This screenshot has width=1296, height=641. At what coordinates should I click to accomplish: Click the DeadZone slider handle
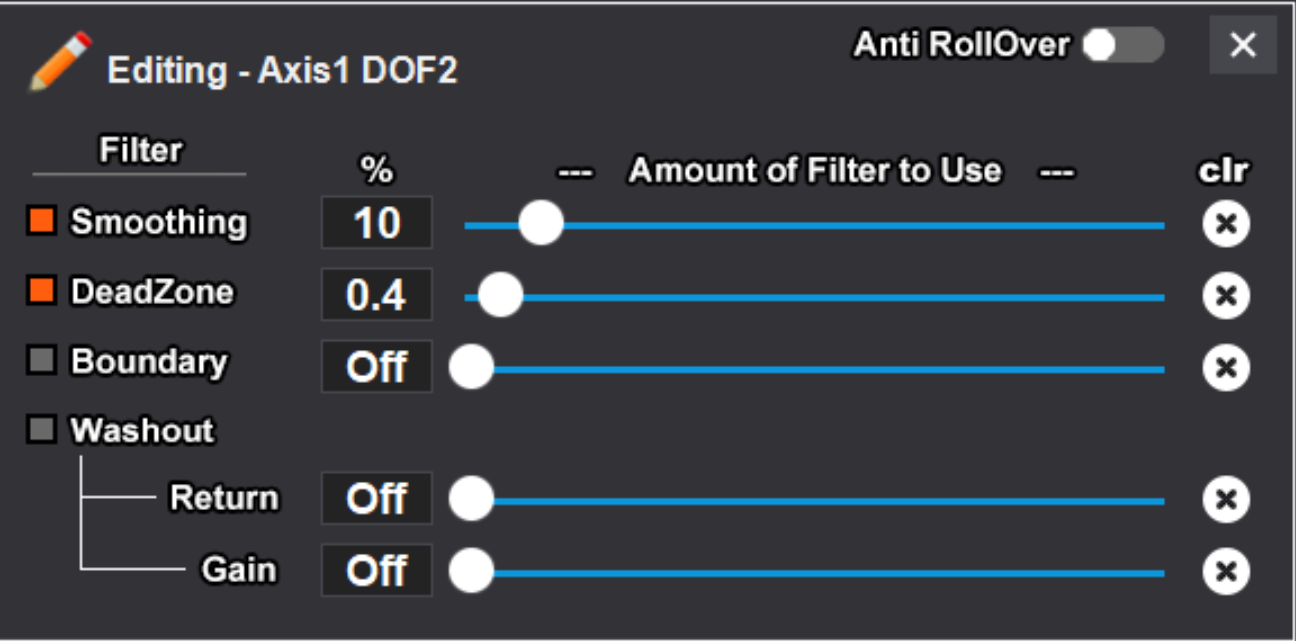(500, 296)
